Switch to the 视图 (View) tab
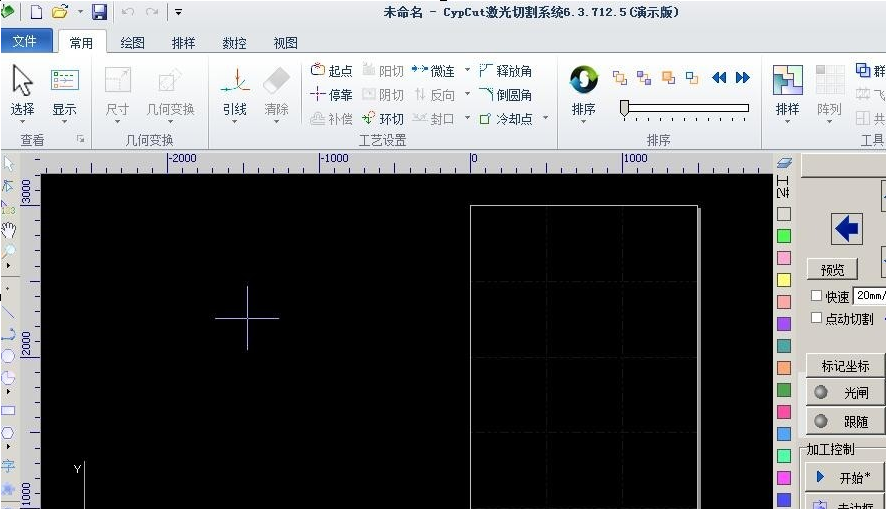The height and width of the screenshot is (509, 886). tap(285, 42)
